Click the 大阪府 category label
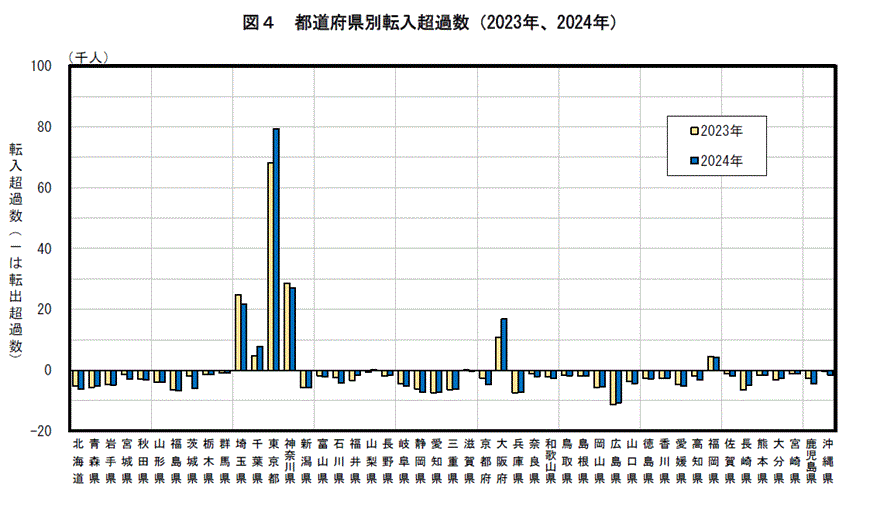 501,462
